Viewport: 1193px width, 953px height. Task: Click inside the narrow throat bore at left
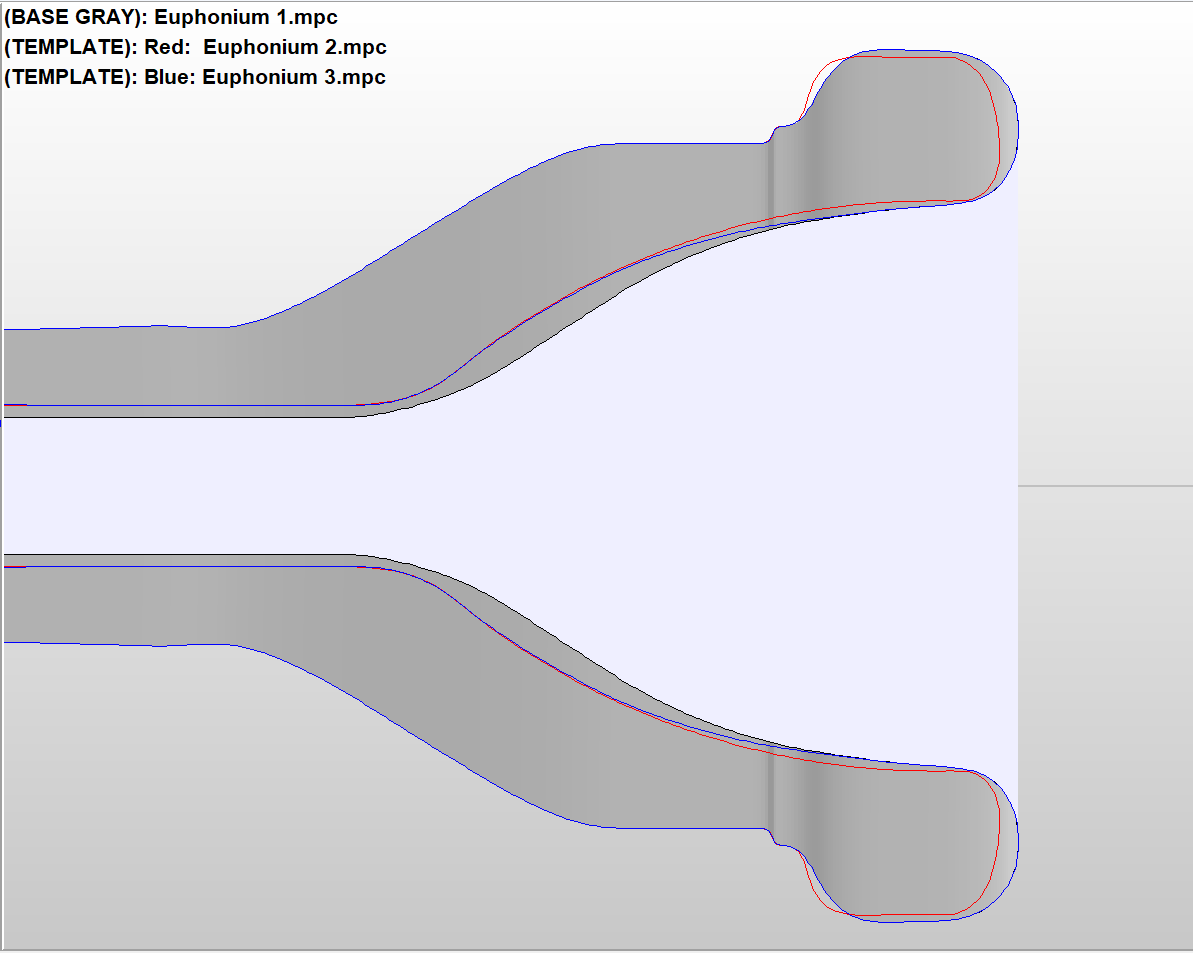tap(150, 486)
